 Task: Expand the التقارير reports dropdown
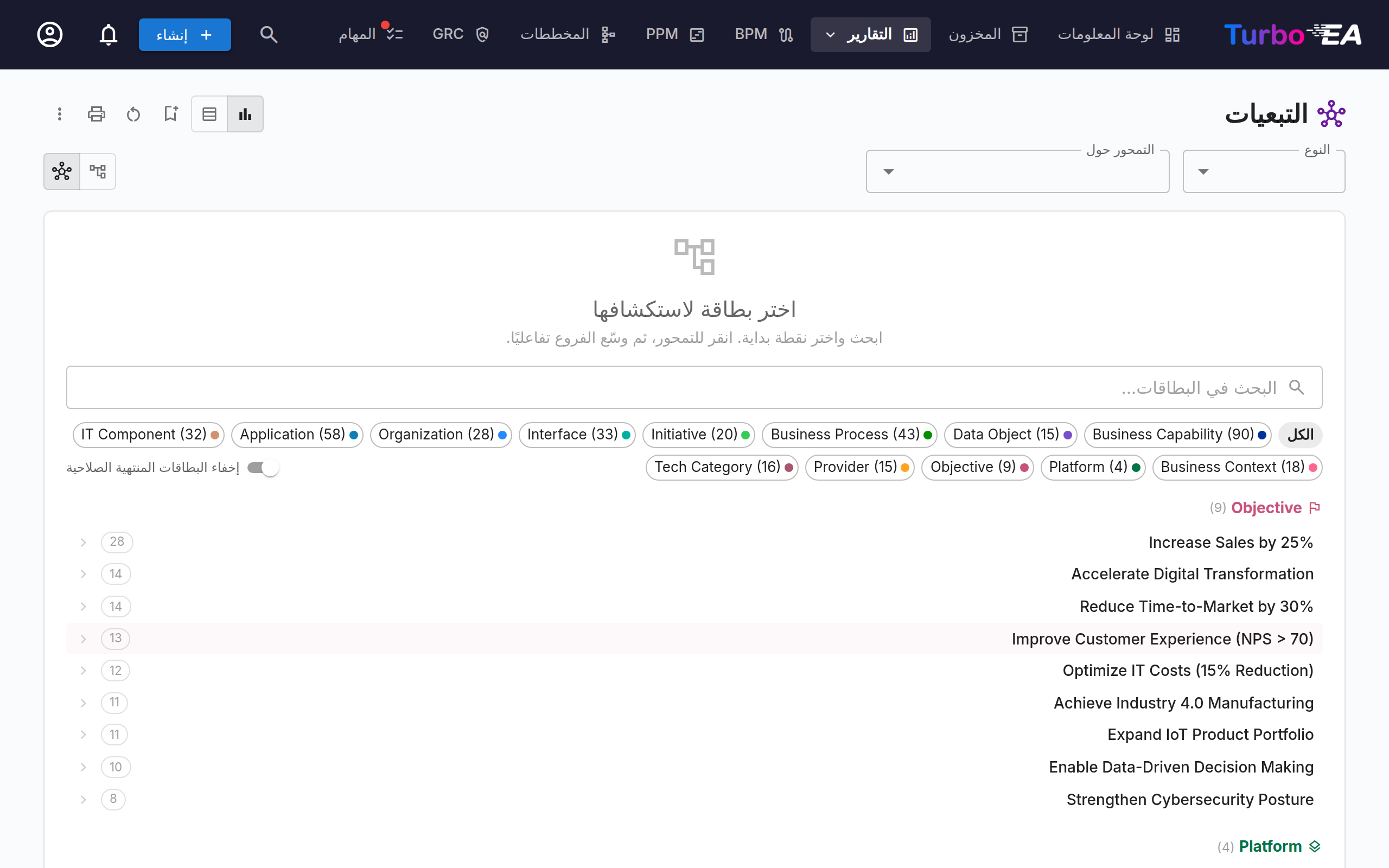coord(871,34)
